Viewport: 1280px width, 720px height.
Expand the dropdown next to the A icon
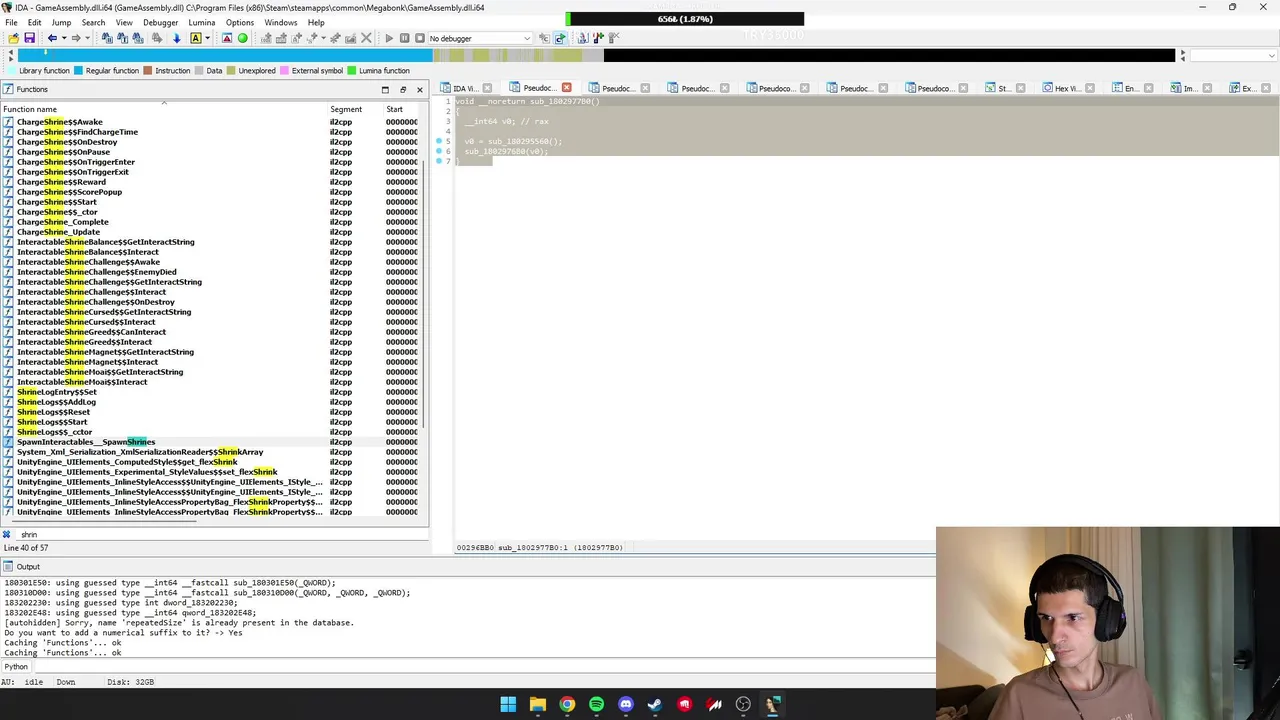pyautogui.click(x=207, y=38)
